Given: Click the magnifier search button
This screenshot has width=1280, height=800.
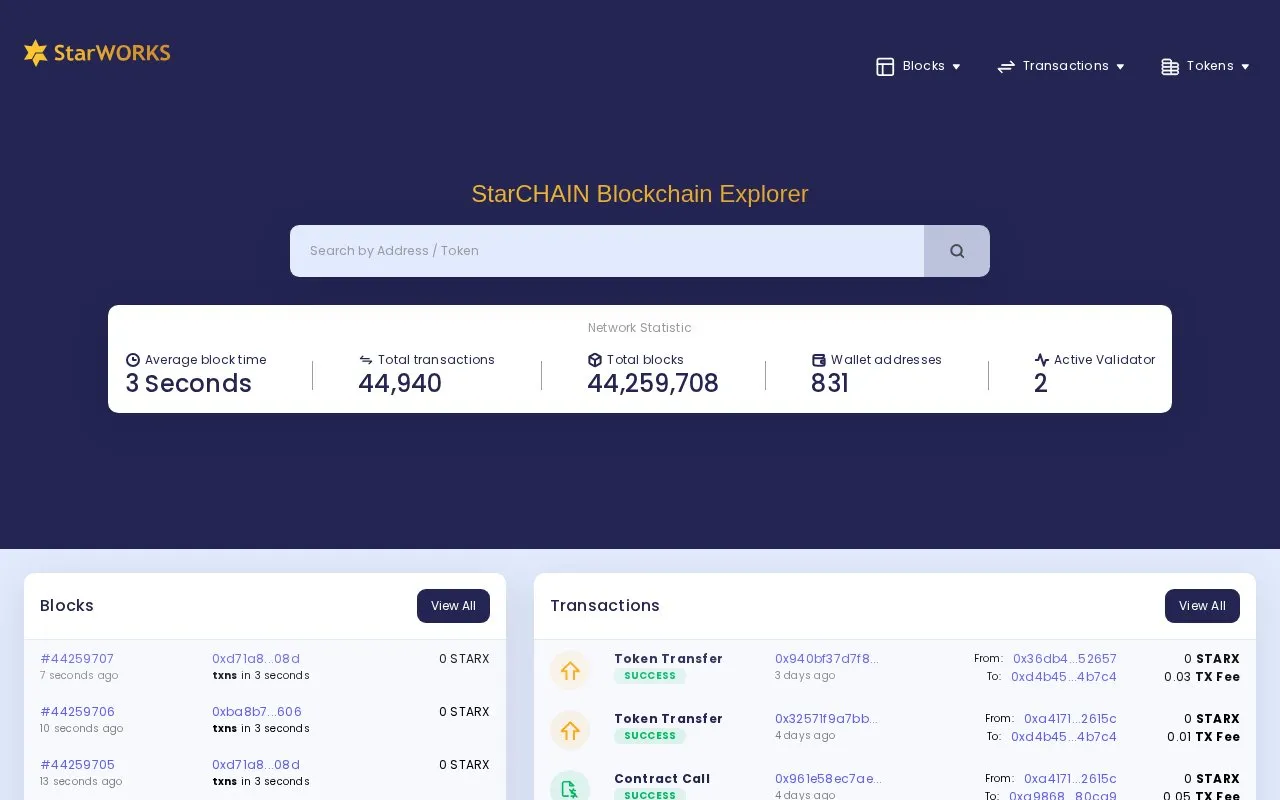Looking at the screenshot, I should [957, 251].
